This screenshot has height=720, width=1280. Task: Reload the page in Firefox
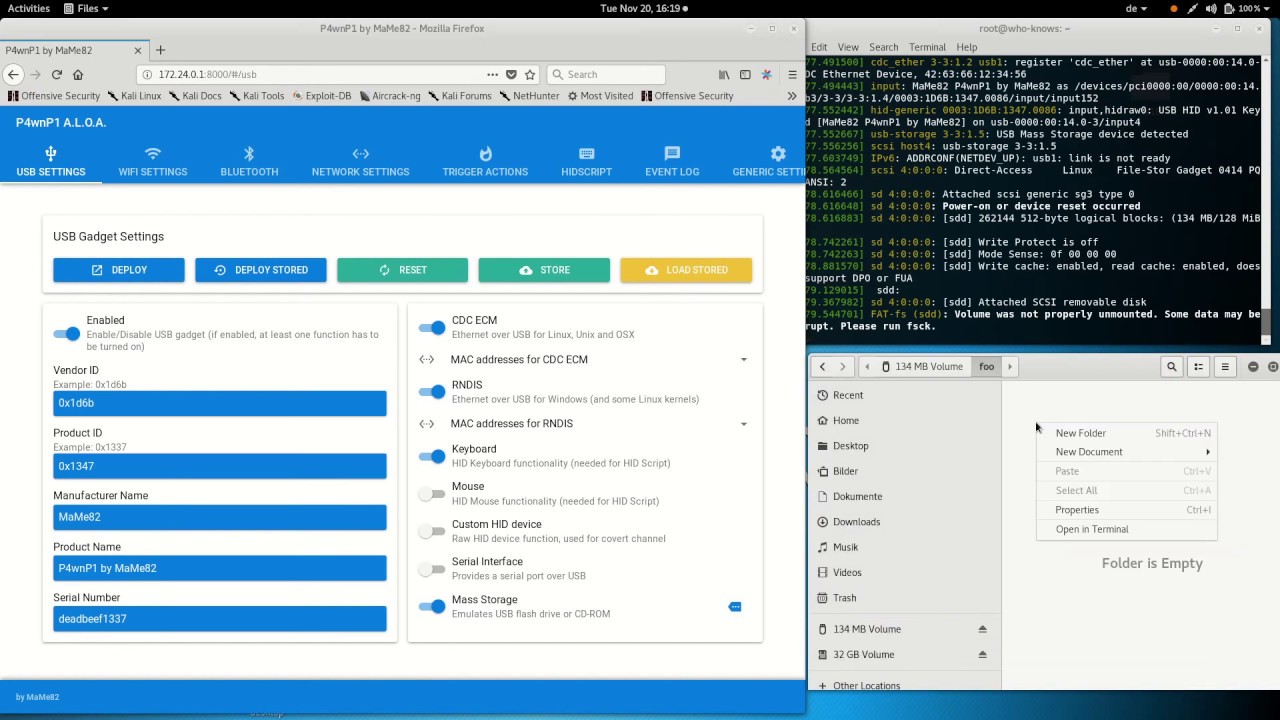(x=57, y=74)
